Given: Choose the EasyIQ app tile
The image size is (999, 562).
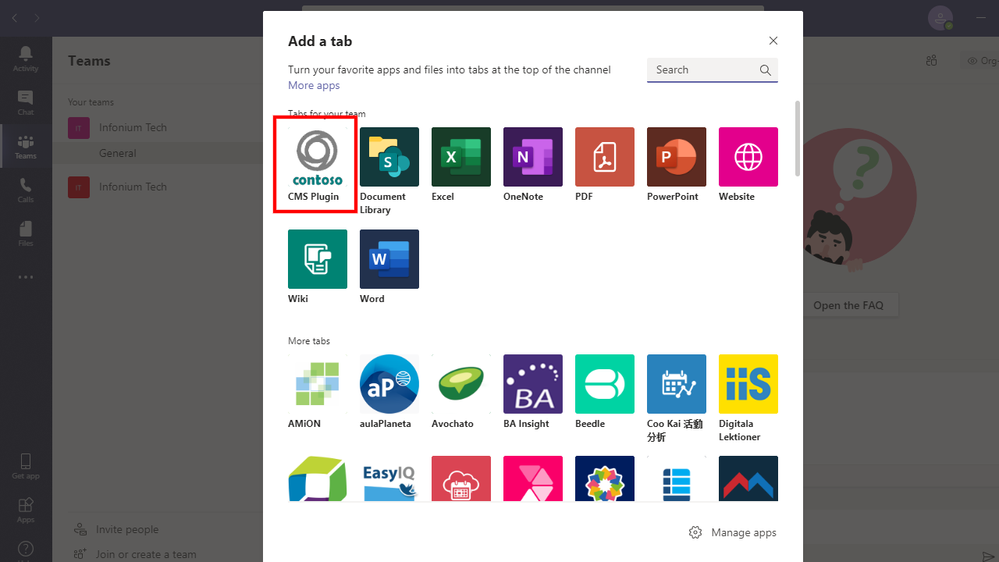Looking at the screenshot, I should [x=389, y=479].
